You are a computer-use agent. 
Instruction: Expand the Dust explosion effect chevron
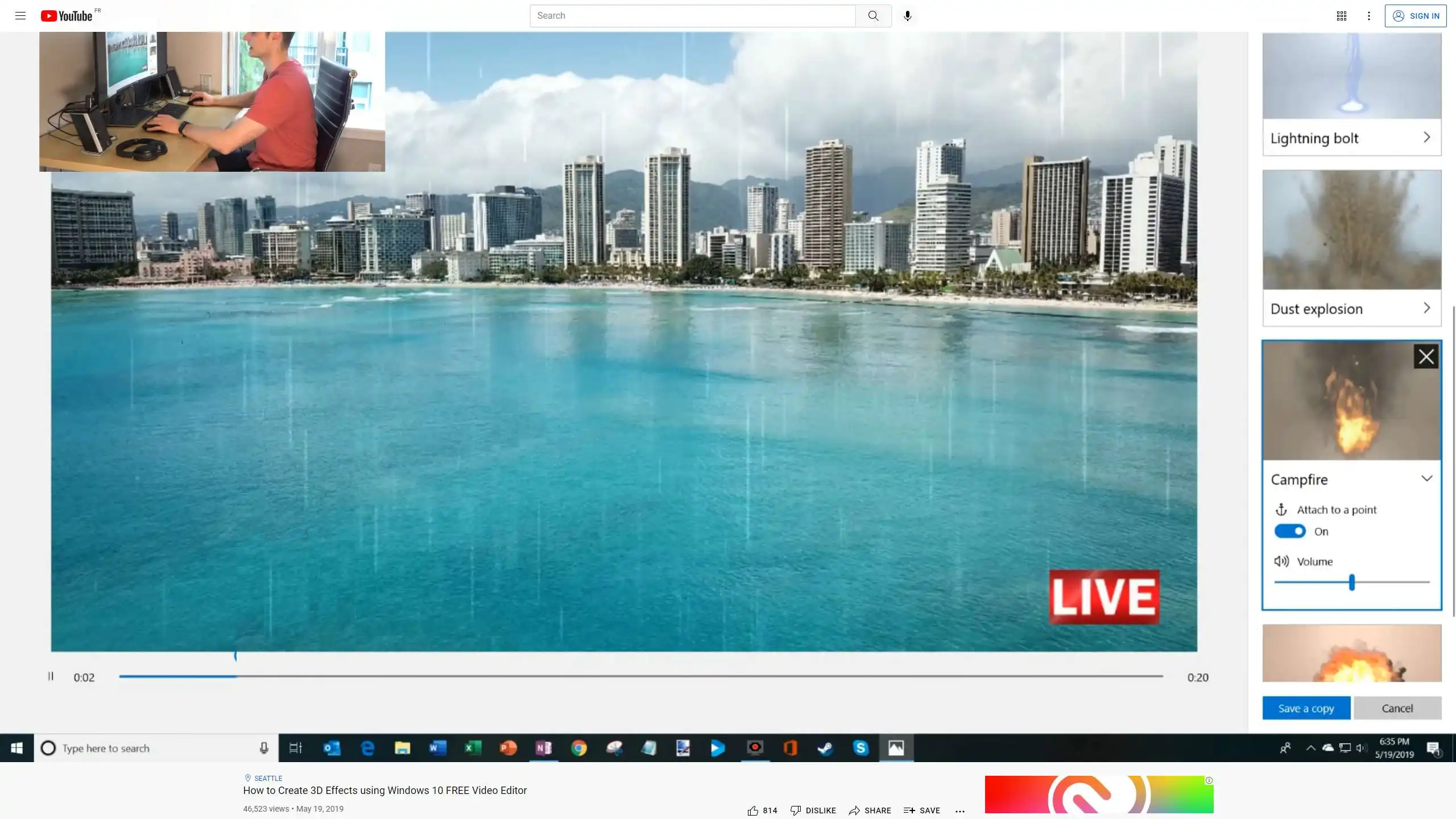[1426, 308]
